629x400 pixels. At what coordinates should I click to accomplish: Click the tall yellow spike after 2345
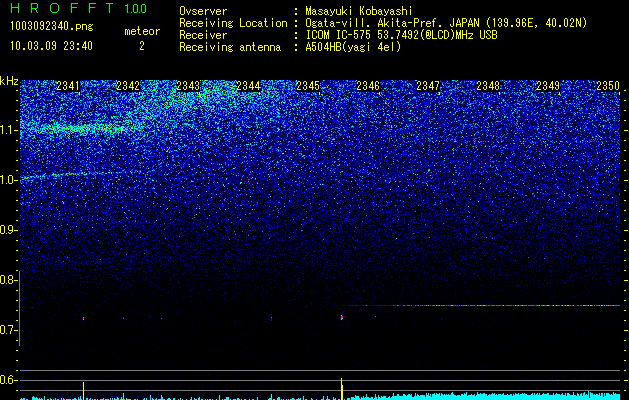[341, 389]
